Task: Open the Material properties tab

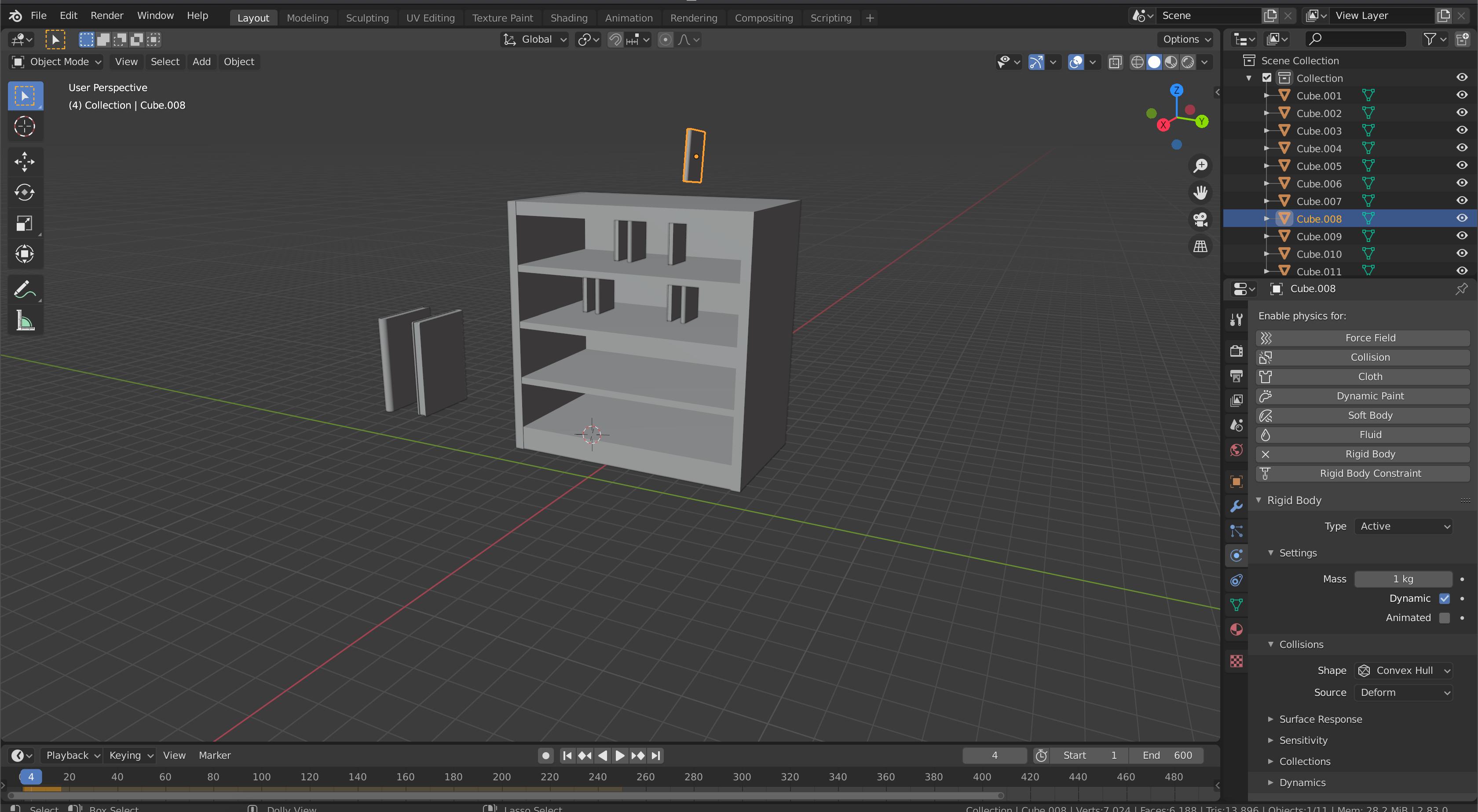Action: (1237, 629)
